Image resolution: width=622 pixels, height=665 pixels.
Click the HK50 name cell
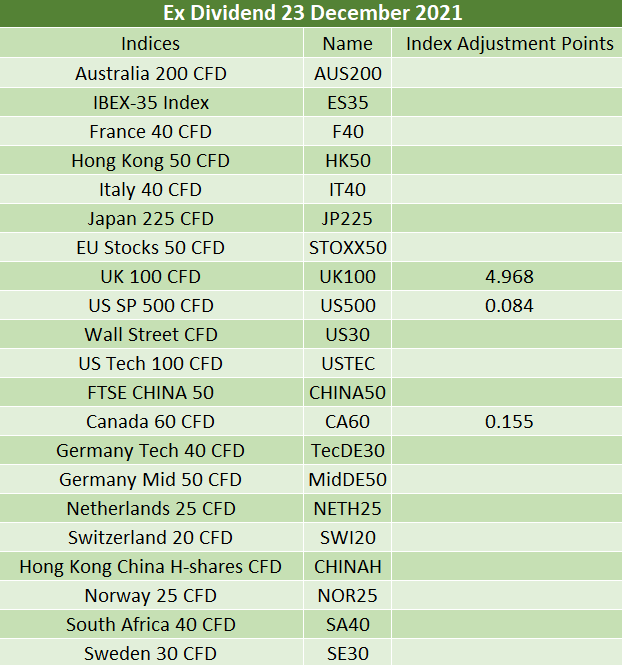(x=347, y=160)
